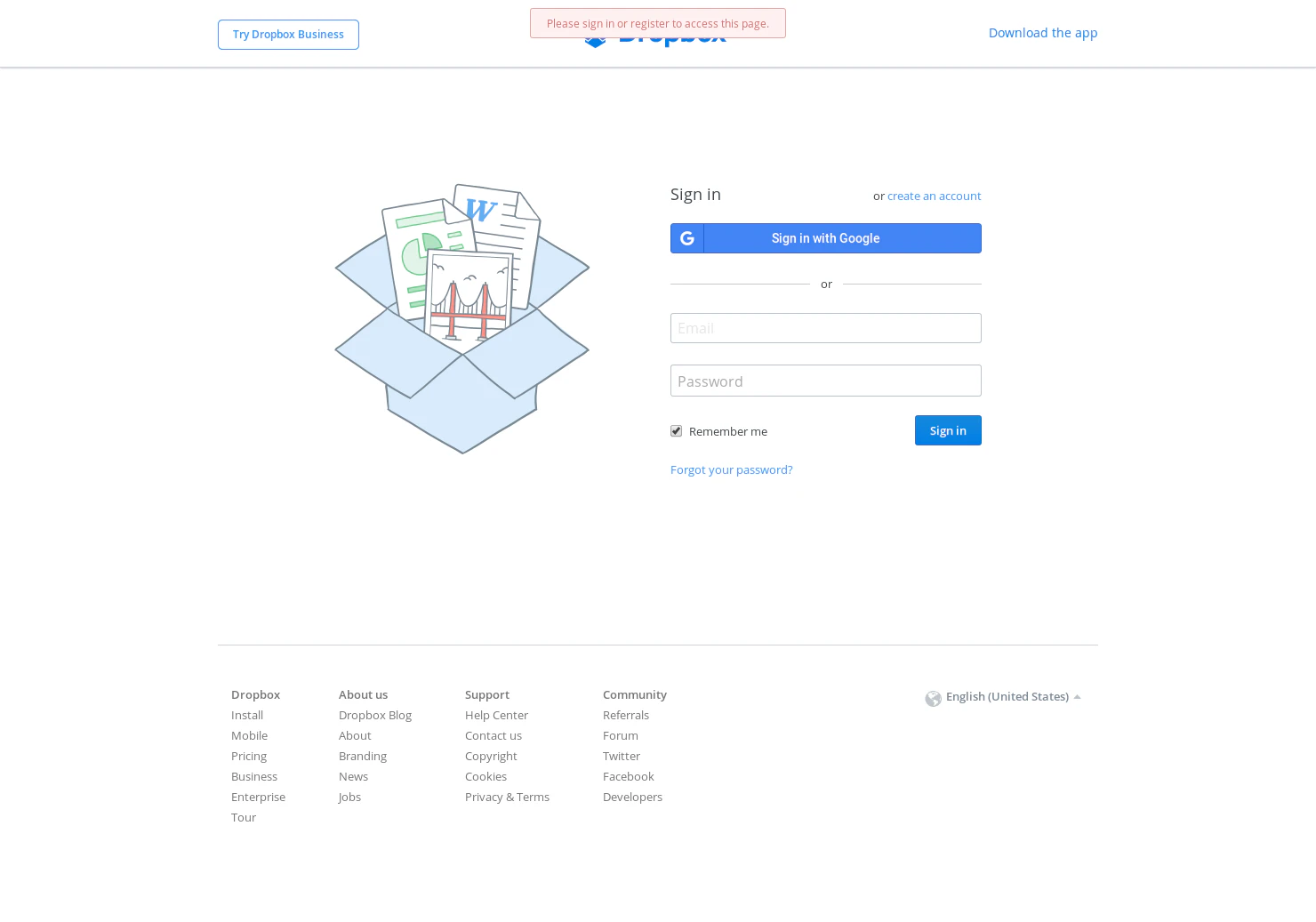Screen dimensions: 1316x922
Task: Open the Business footer link
Action: (x=254, y=776)
